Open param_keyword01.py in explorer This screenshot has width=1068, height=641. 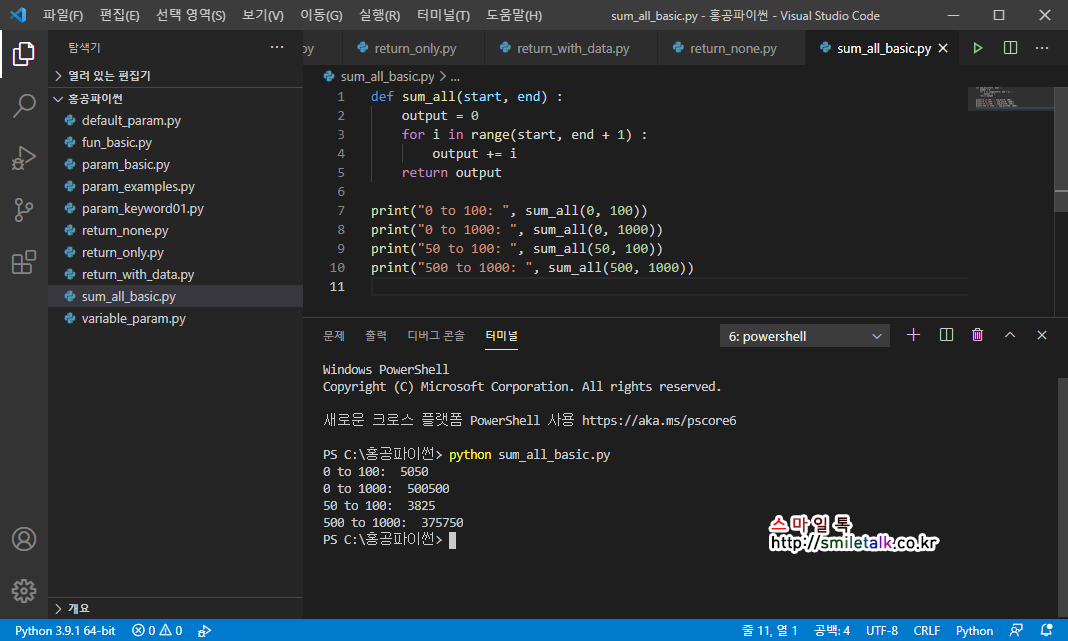[x=176, y=208]
